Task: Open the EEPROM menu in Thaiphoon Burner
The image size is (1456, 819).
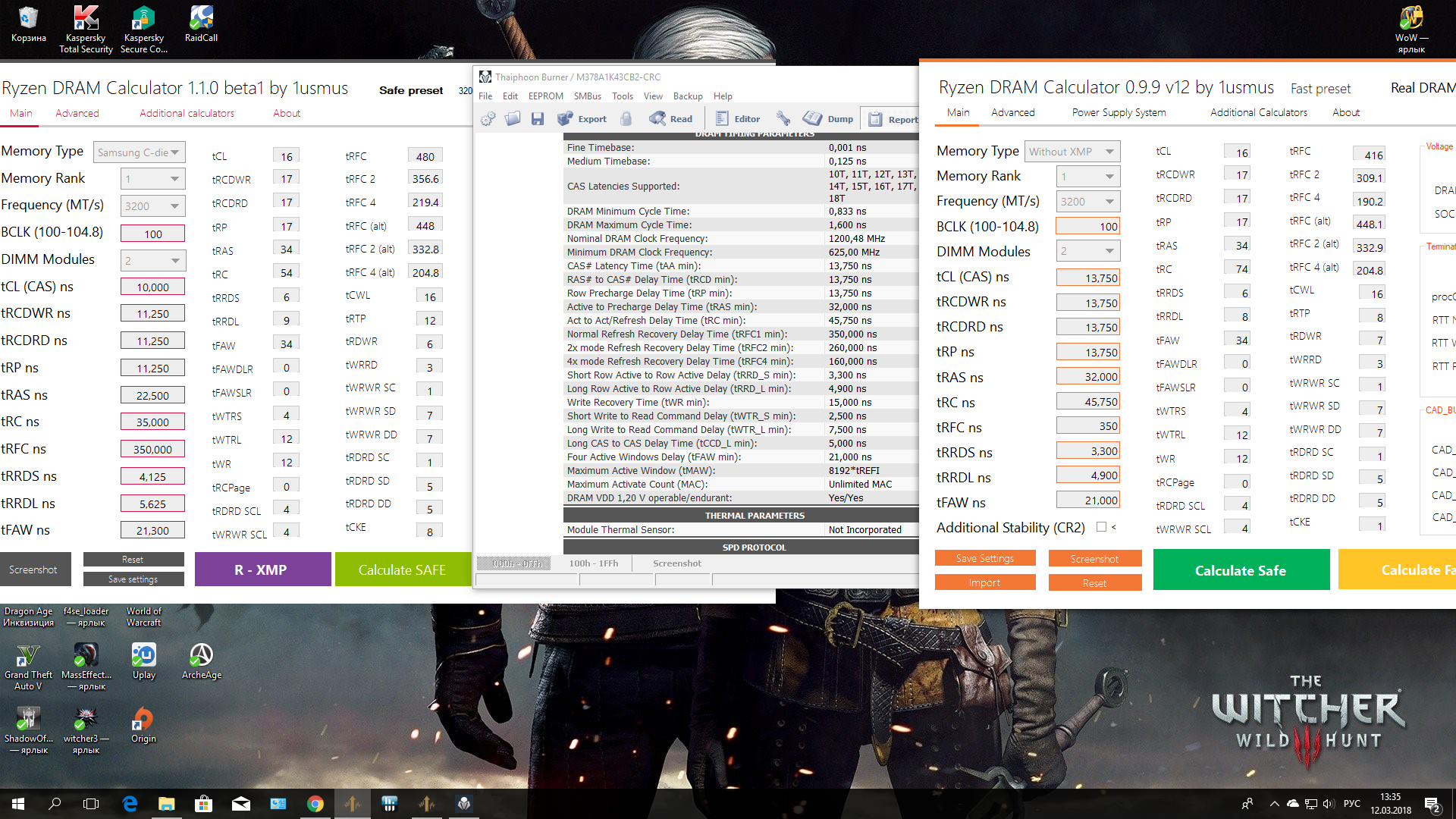Action: click(545, 96)
